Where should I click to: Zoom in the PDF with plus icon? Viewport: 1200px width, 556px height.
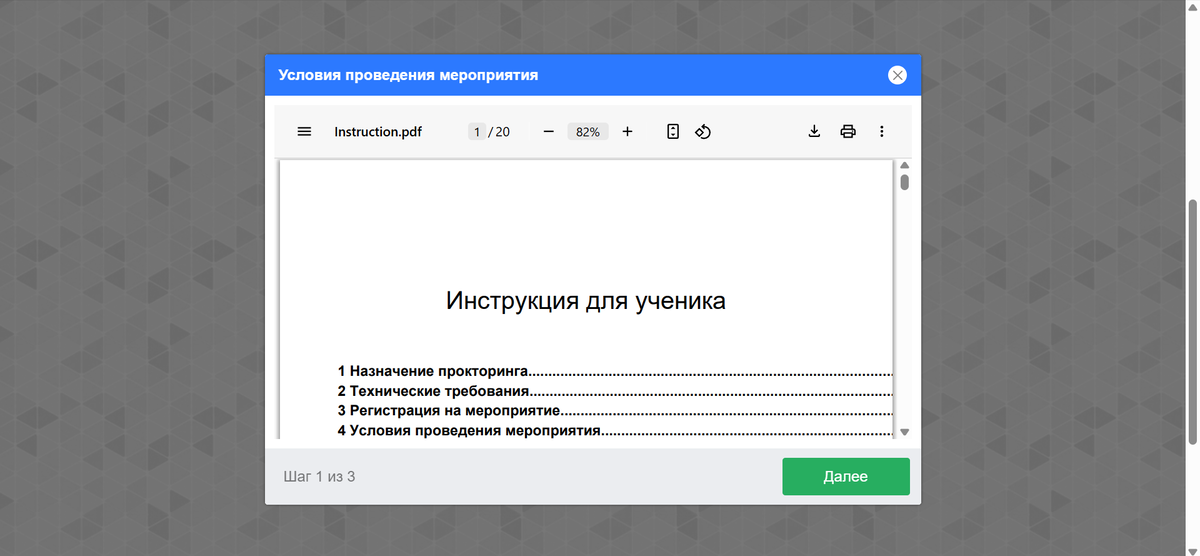tap(627, 131)
